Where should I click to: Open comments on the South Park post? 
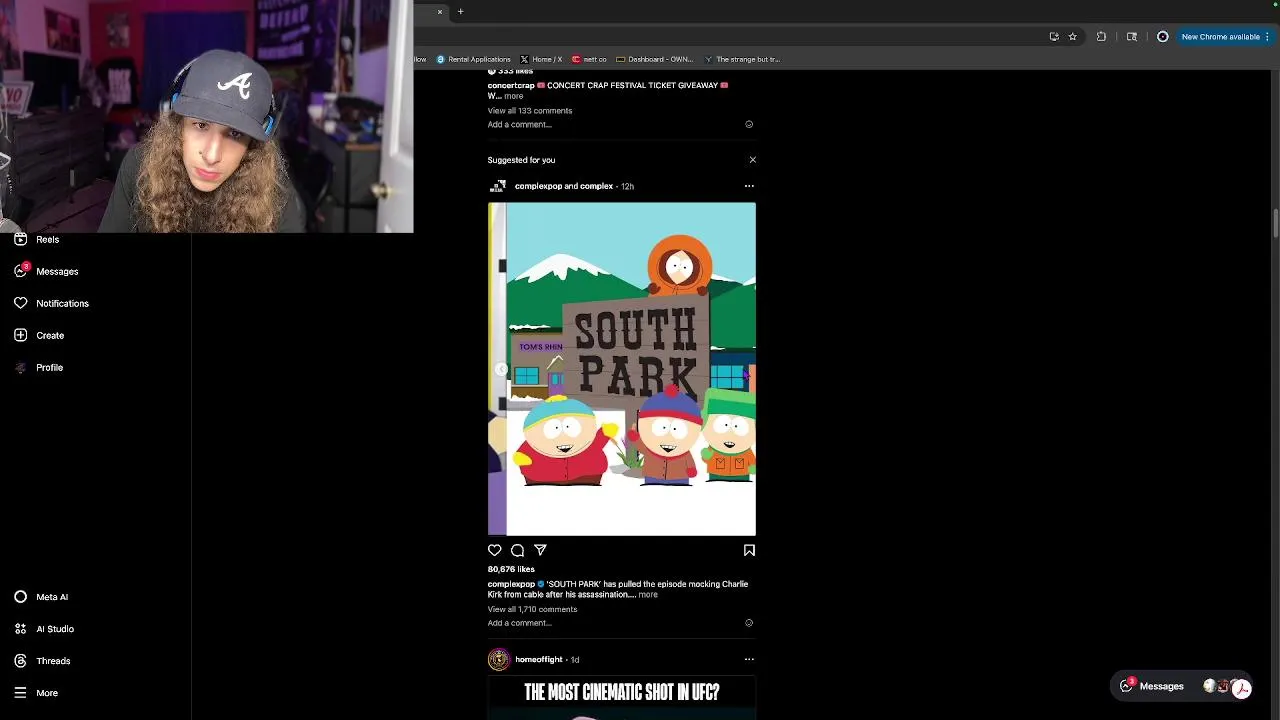click(x=517, y=550)
